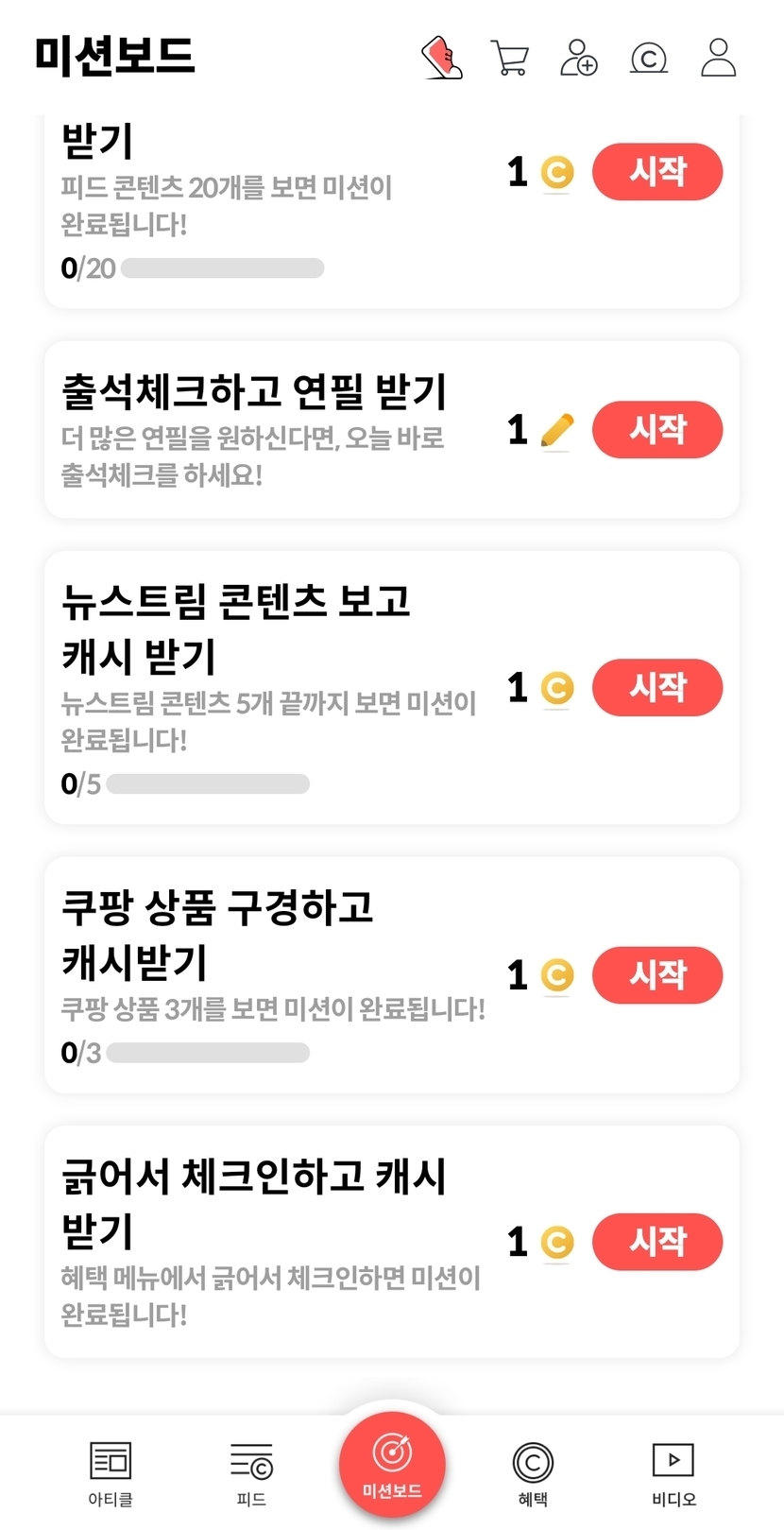Tap the gold coin on 쿠팡 mission
Viewport: 784px width, 1530px height.
point(557,975)
